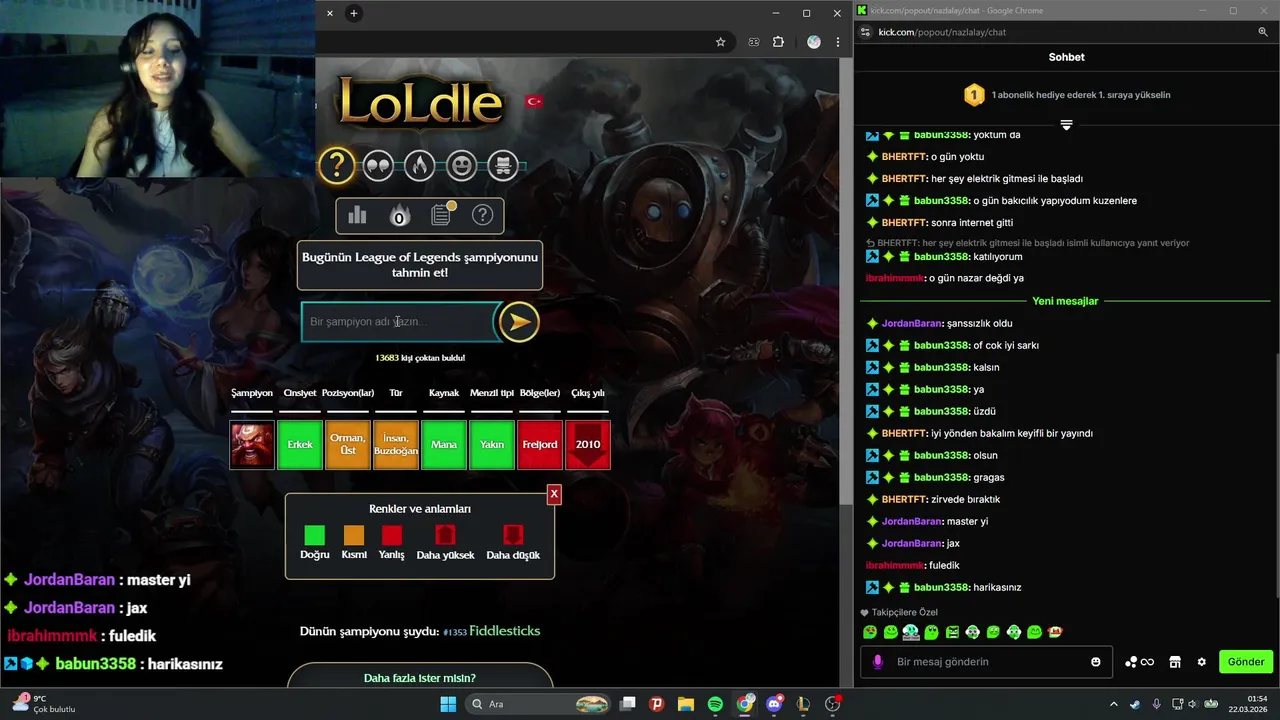The image size is (1280, 720).
Task: Open OBS Studio from the taskbar
Action: click(x=832, y=704)
